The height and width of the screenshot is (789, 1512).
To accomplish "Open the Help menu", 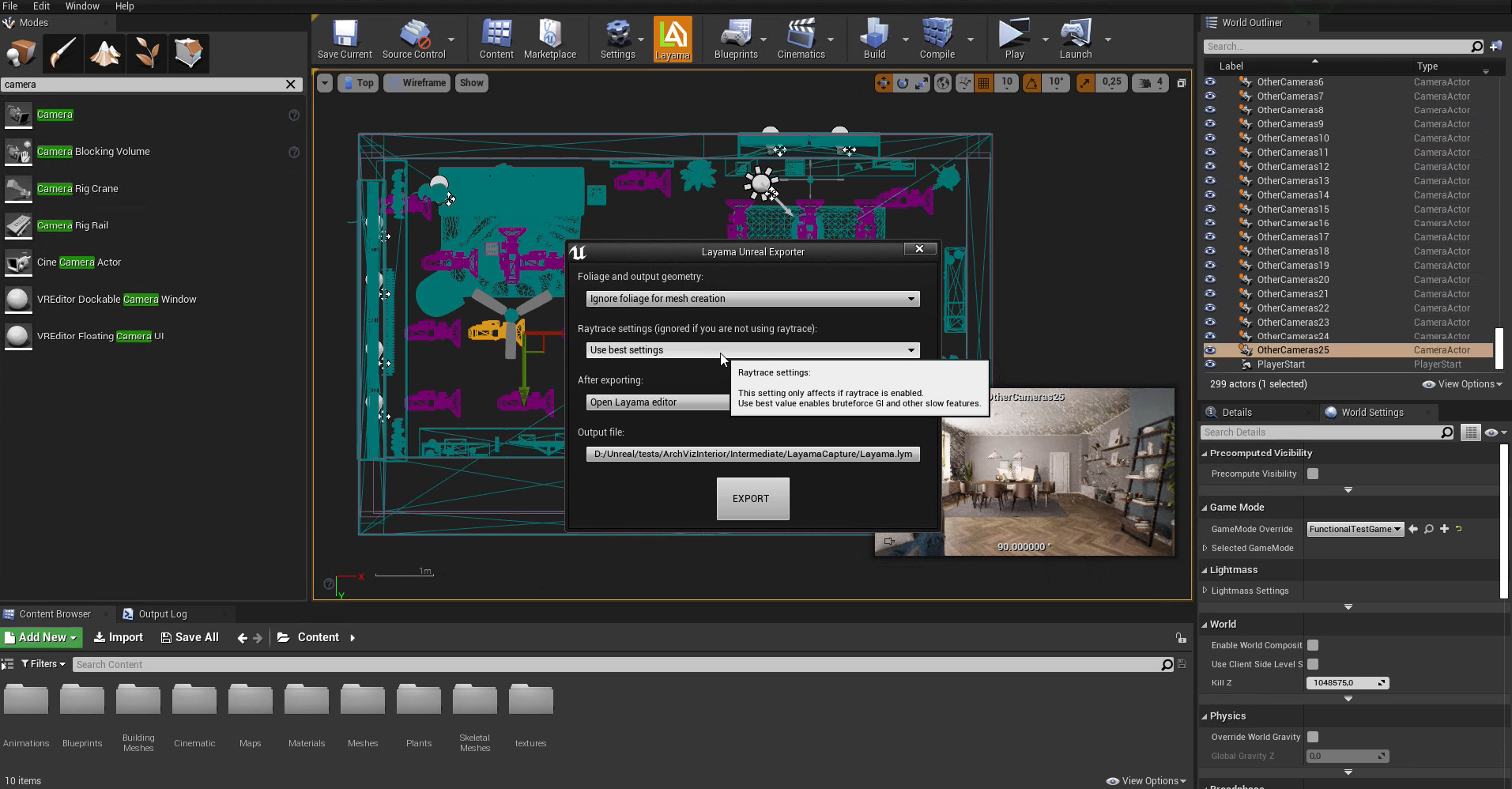I will (x=124, y=6).
